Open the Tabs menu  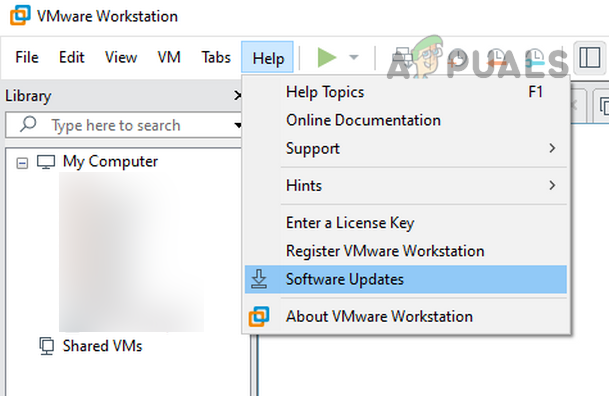216,57
